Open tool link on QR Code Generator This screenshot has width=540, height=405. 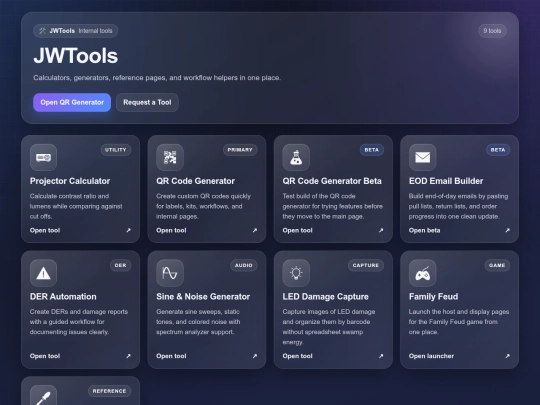tap(171, 230)
